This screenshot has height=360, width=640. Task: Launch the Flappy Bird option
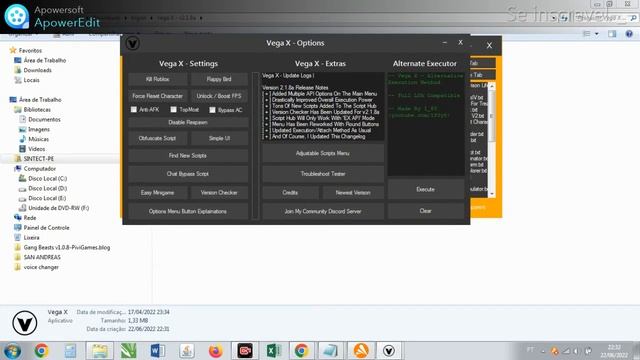(x=219, y=79)
